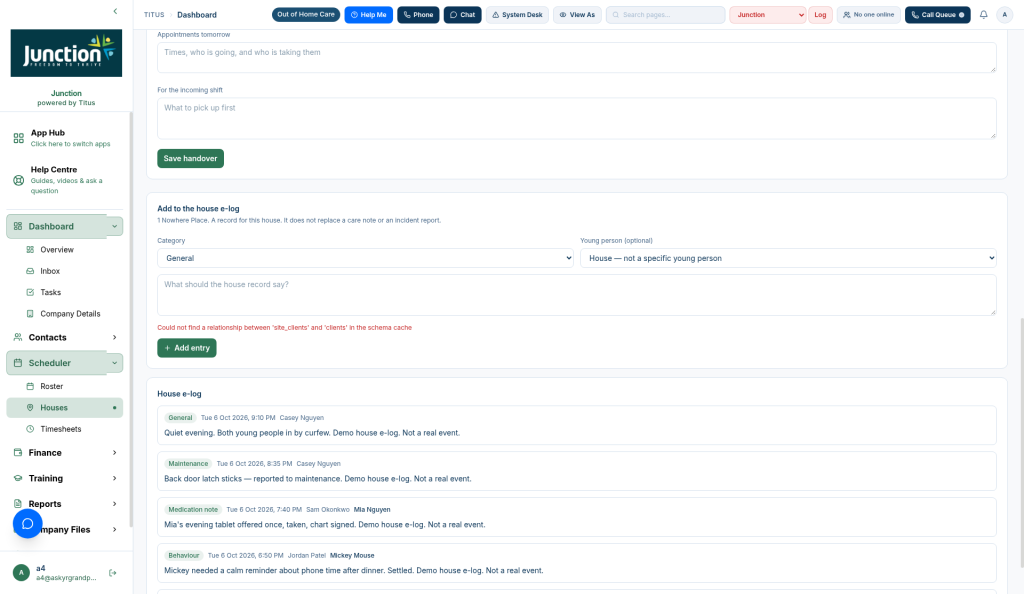Open the Category dropdown set to General

click(x=365, y=258)
